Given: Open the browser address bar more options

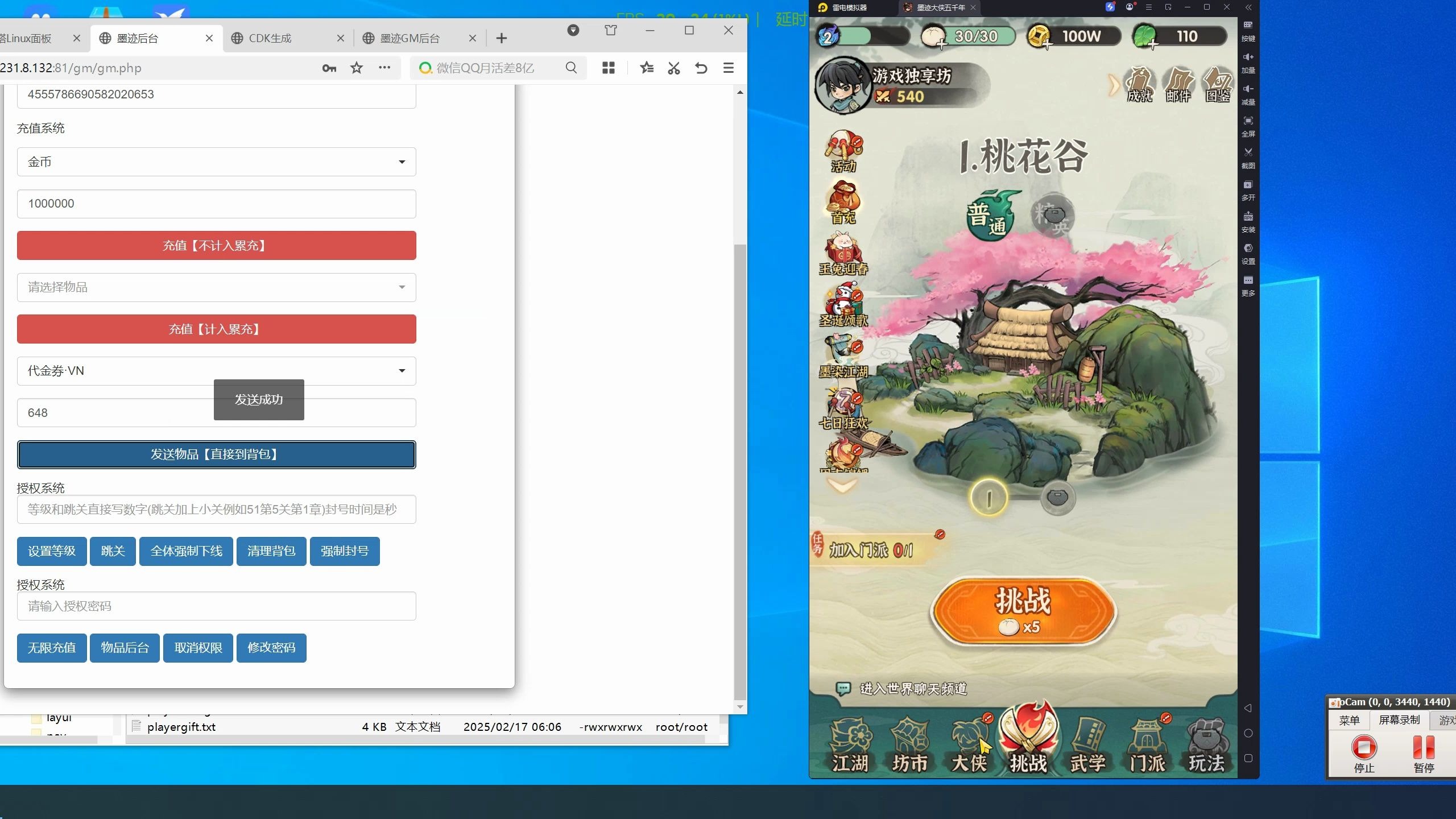Looking at the screenshot, I should [384, 68].
